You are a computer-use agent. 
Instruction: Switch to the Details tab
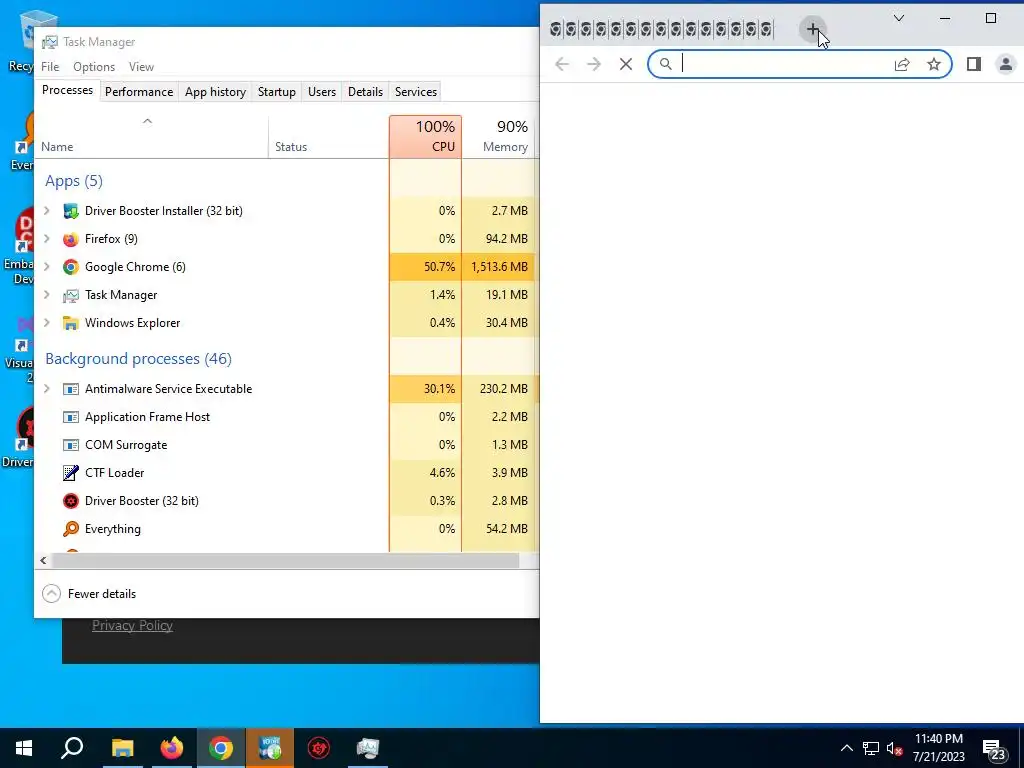coord(365,92)
